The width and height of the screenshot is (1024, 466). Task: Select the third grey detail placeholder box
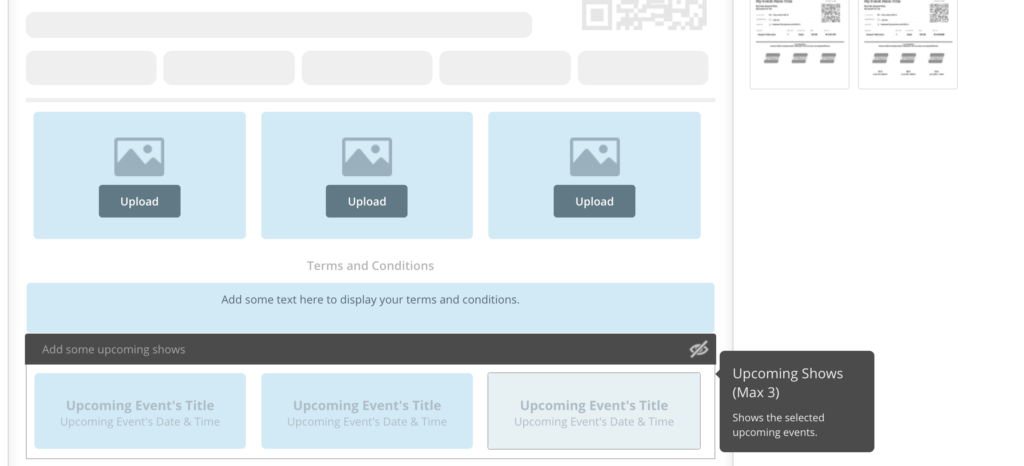point(367,68)
